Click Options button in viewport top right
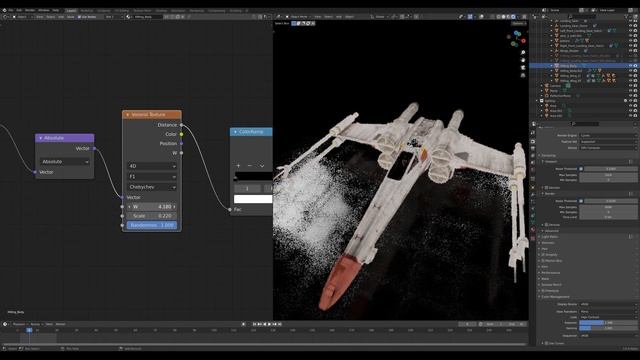 click(x=518, y=23)
